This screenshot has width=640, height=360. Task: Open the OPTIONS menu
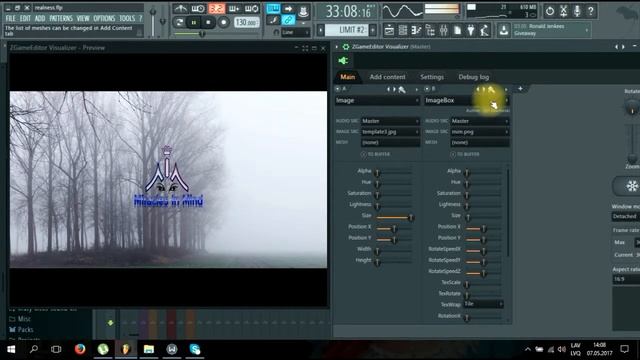click(x=104, y=18)
